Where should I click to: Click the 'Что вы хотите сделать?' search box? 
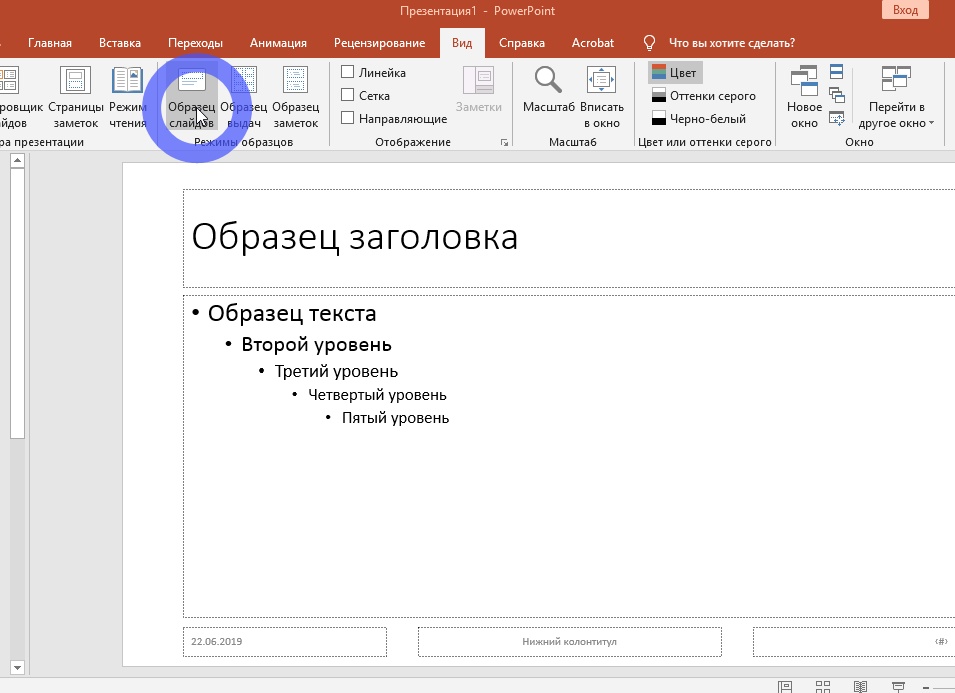pos(731,43)
